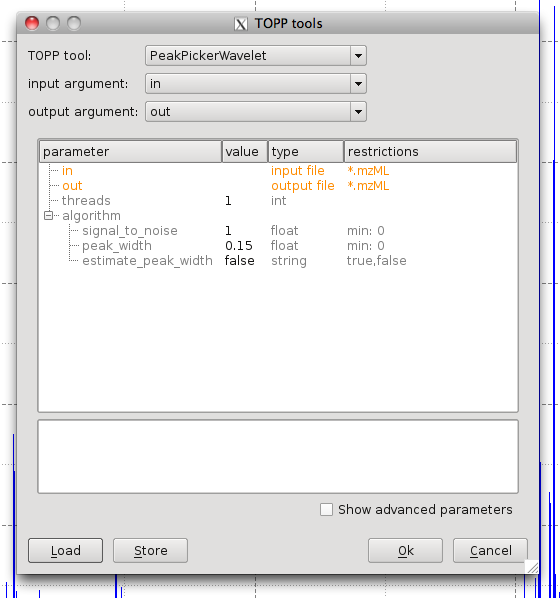The image size is (560, 598).
Task: Select the 'out' parameter row
Action: pyautogui.click(x=278, y=186)
